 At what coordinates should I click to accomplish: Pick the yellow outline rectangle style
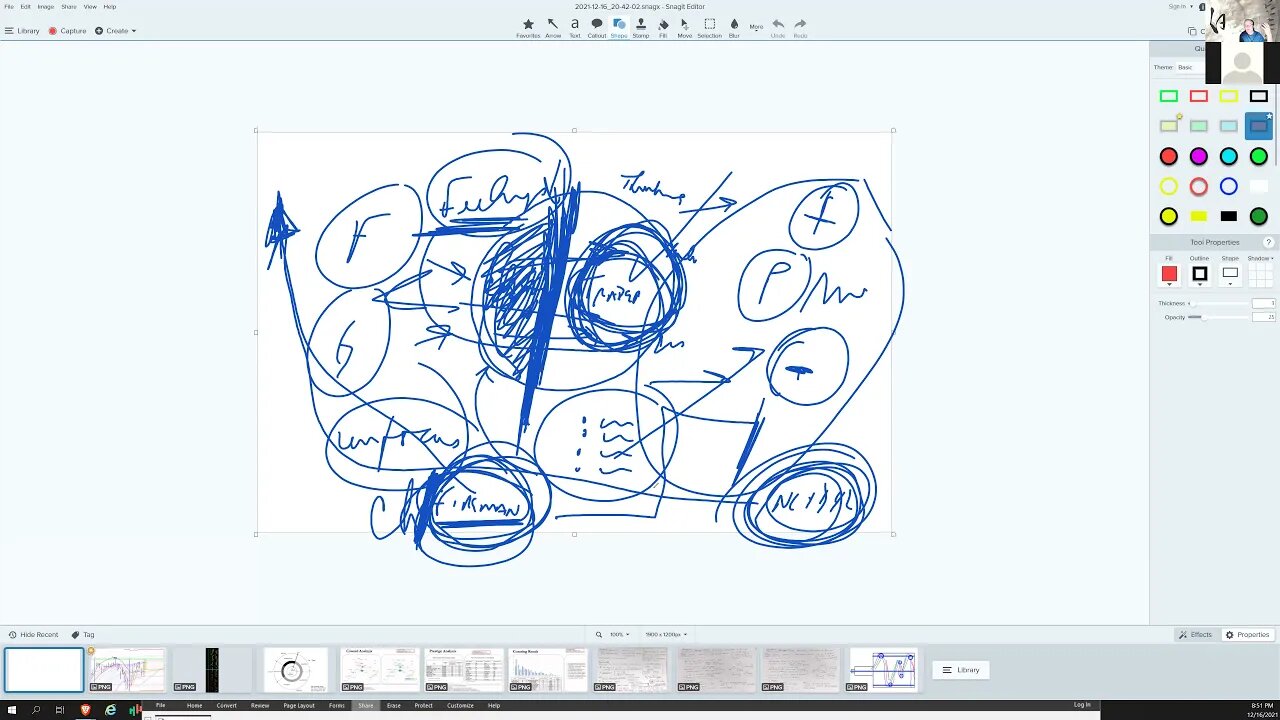1229,96
